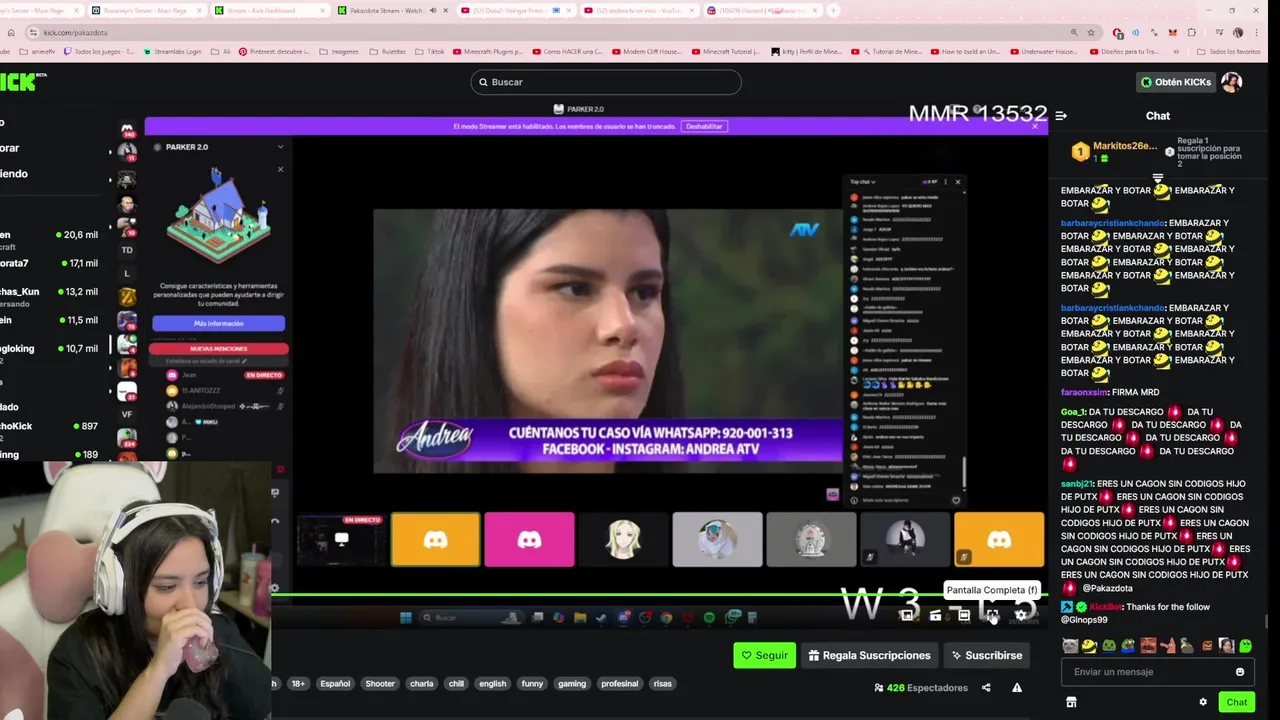Open the video player settings gear

[x=1021, y=616]
